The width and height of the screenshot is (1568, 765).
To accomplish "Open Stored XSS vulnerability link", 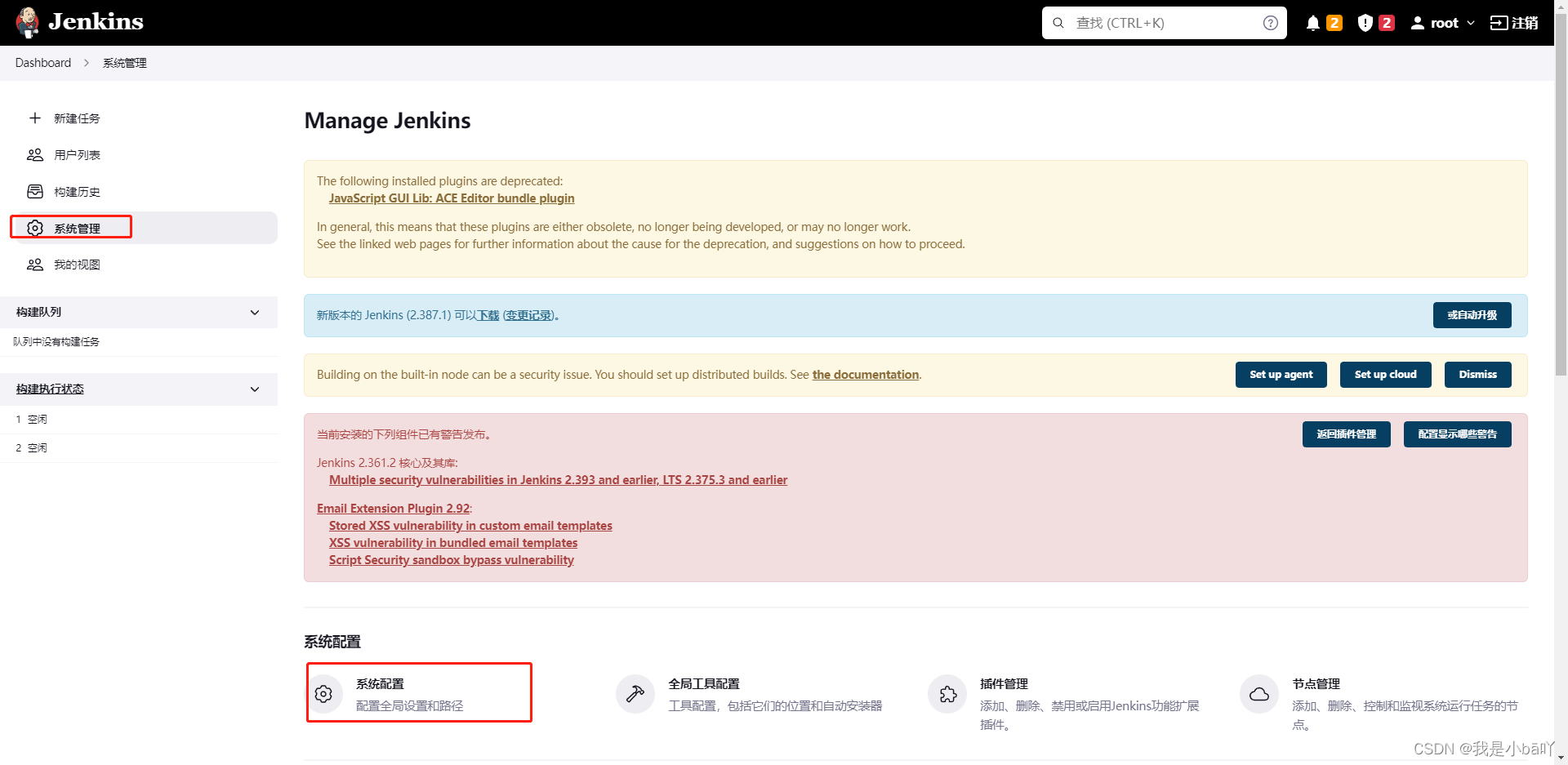I will 470,526.
